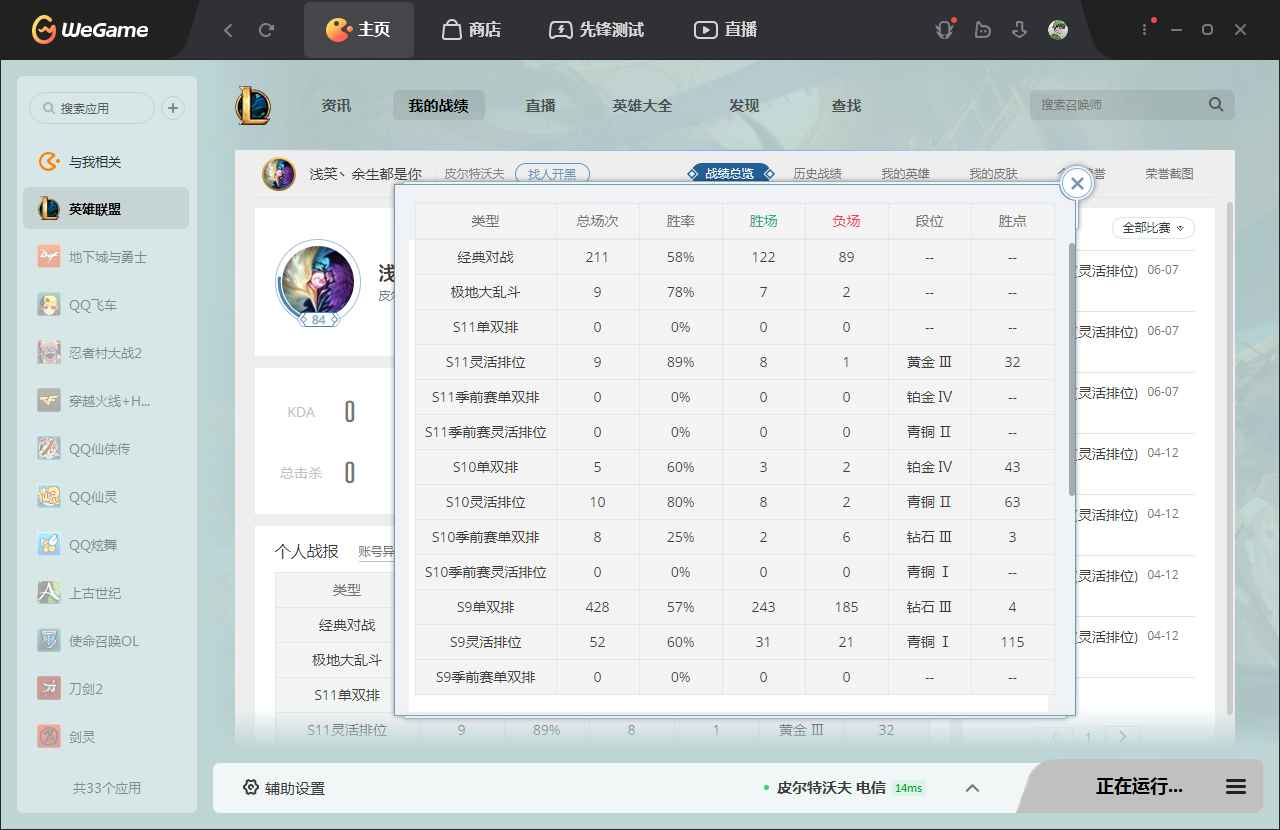Viewport: 1280px width, 830px height.
Task: Open the 直播 tab in top bar
Action: coord(726,30)
